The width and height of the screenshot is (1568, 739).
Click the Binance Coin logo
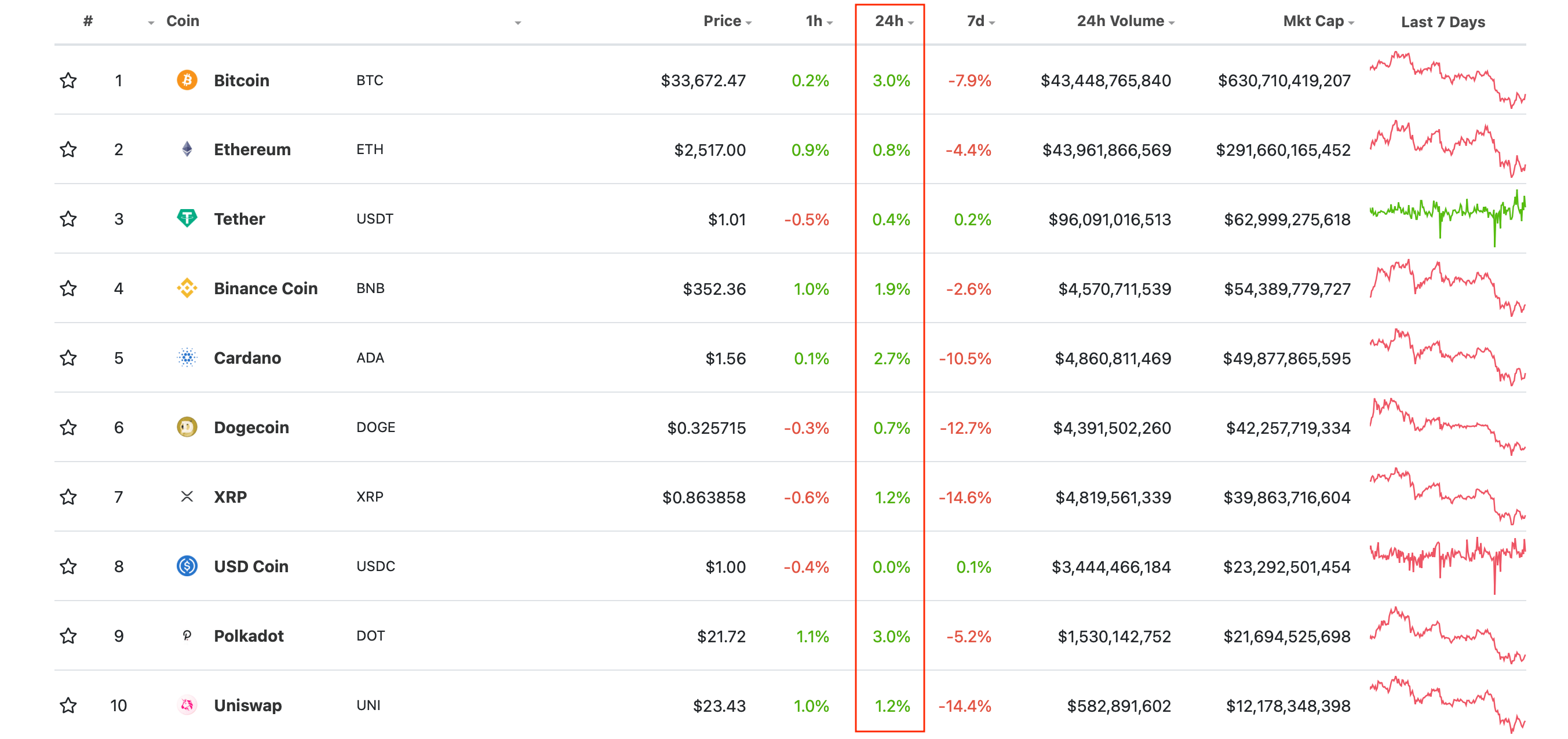click(x=187, y=288)
